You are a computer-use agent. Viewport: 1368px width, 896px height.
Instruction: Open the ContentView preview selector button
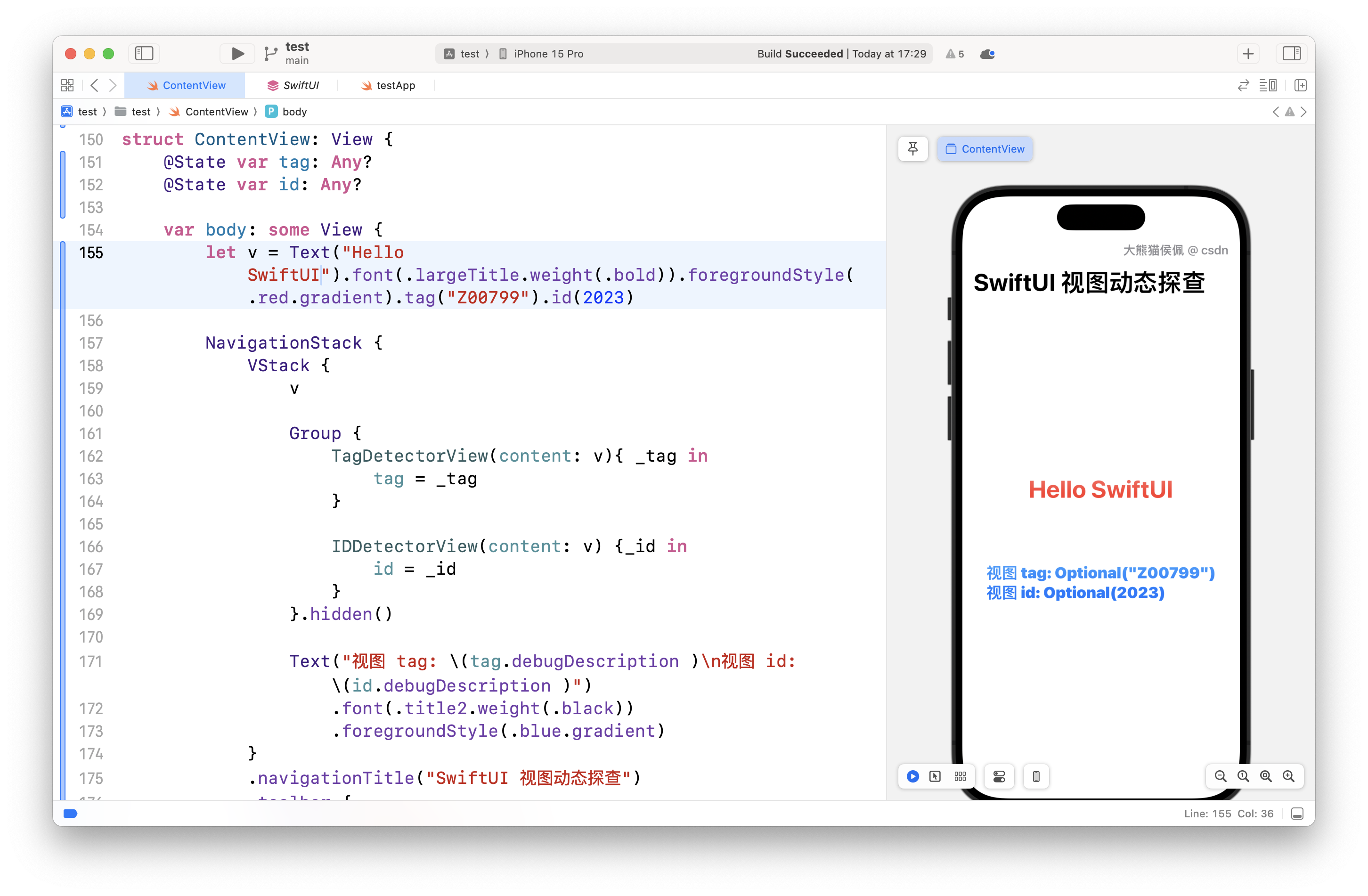tap(985, 148)
